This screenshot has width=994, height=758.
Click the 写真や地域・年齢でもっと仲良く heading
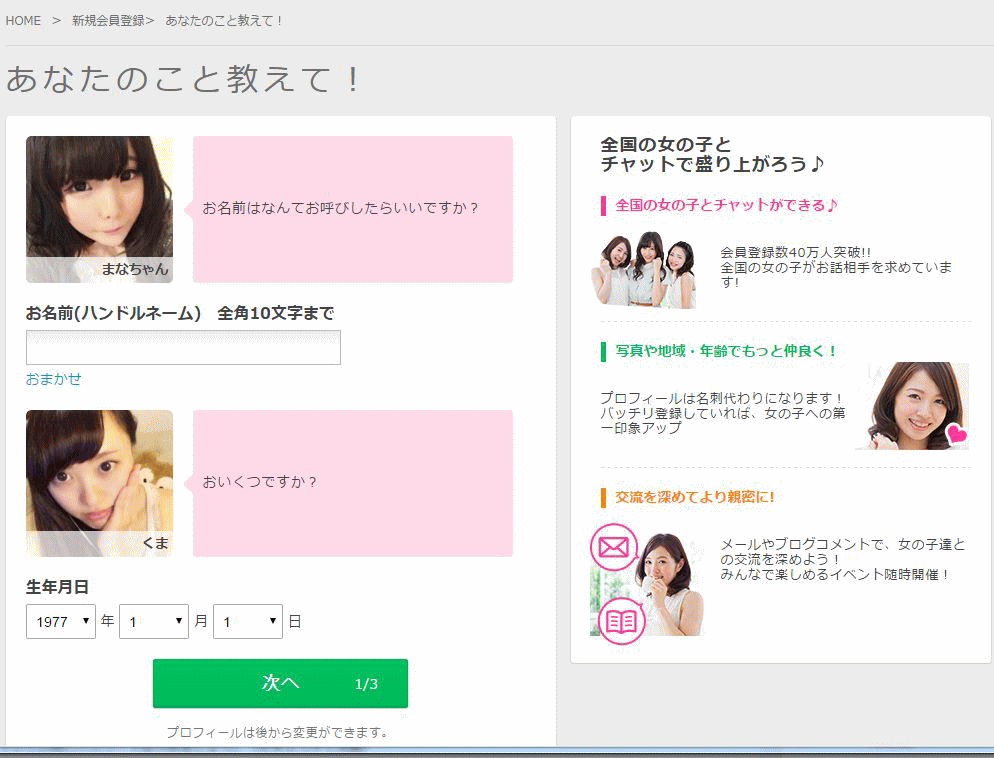point(726,351)
